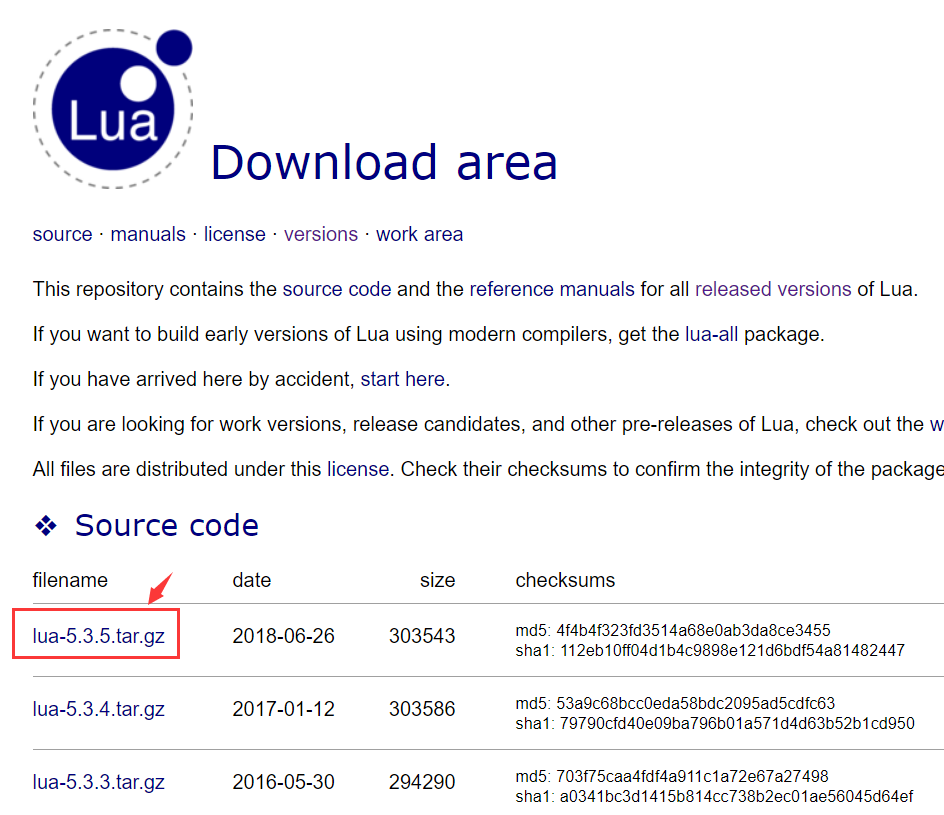The image size is (944, 815).
Task: Open the manuals navigation link
Action: click(148, 234)
